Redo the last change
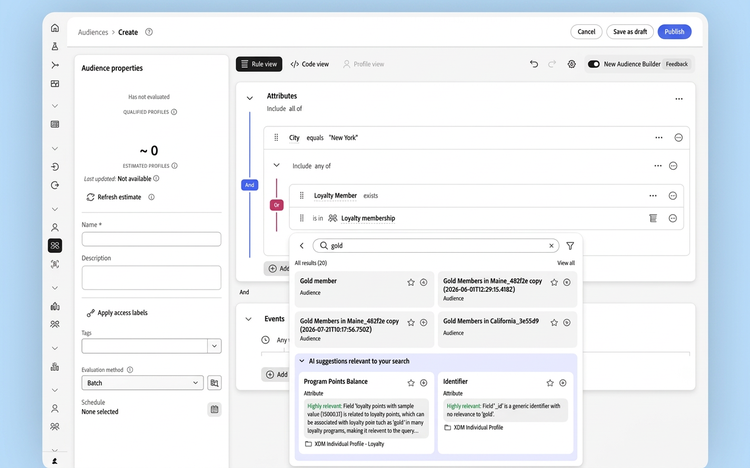Viewport: 750px width, 468px height. click(x=552, y=64)
